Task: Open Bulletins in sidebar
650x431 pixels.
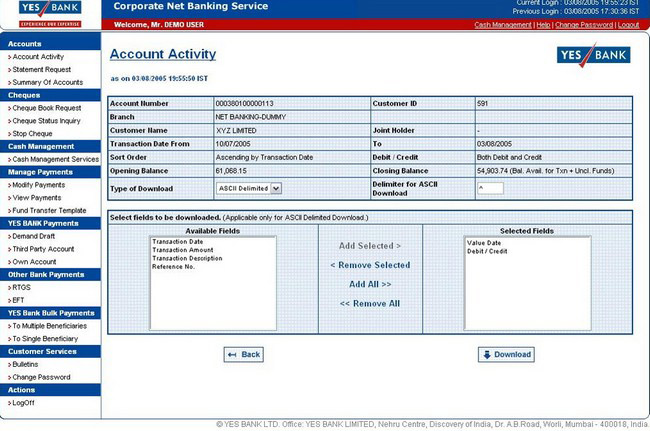Action: click(25, 365)
